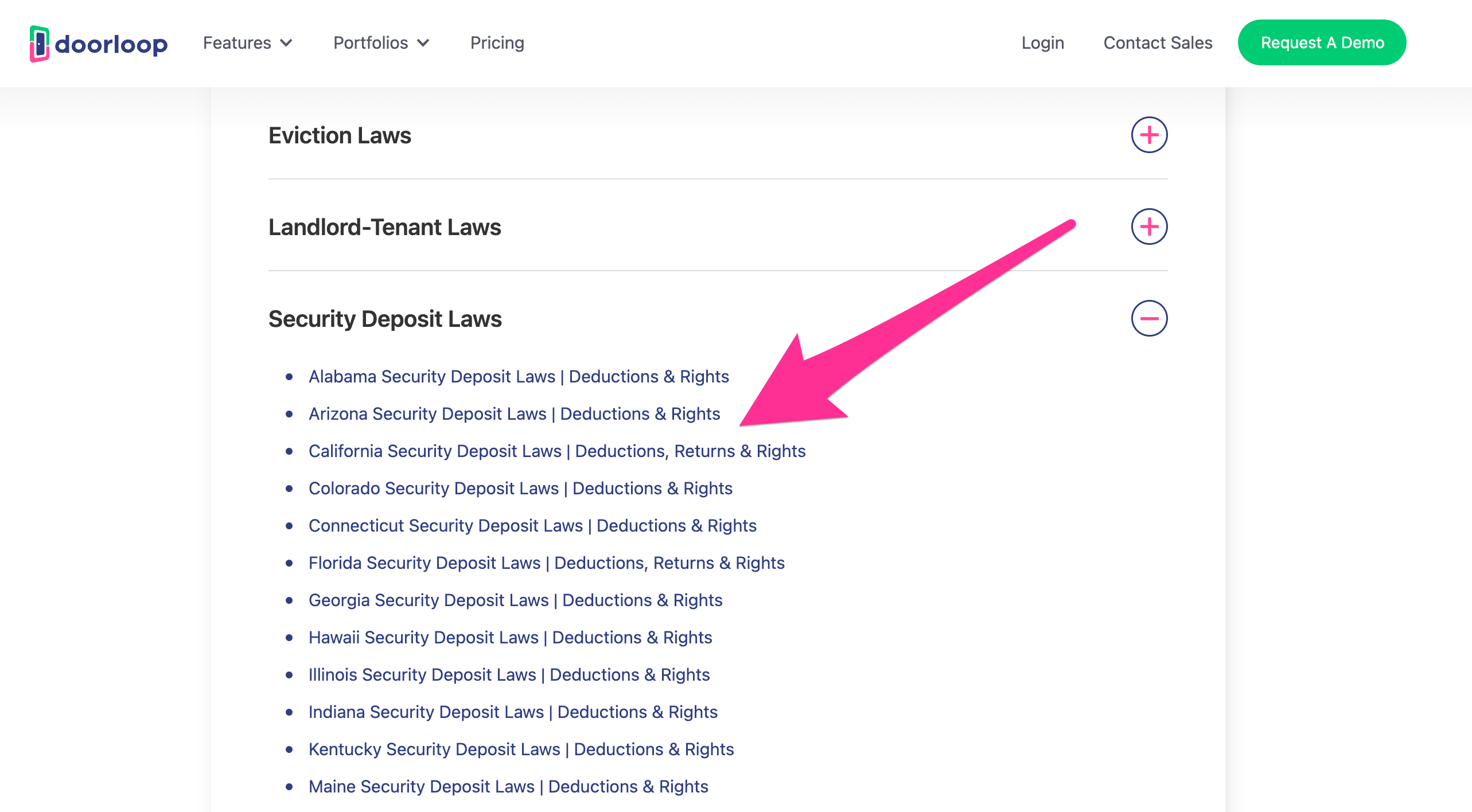The height and width of the screenshot is (812, 1472).
Task: Click the Contact Sales link
Action: tap(1158, 42)
